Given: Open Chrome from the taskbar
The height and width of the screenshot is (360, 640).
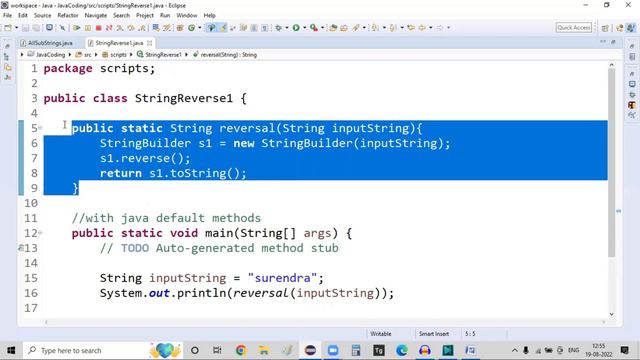Looking at the screenshot, I should click(x=241, y=350).
